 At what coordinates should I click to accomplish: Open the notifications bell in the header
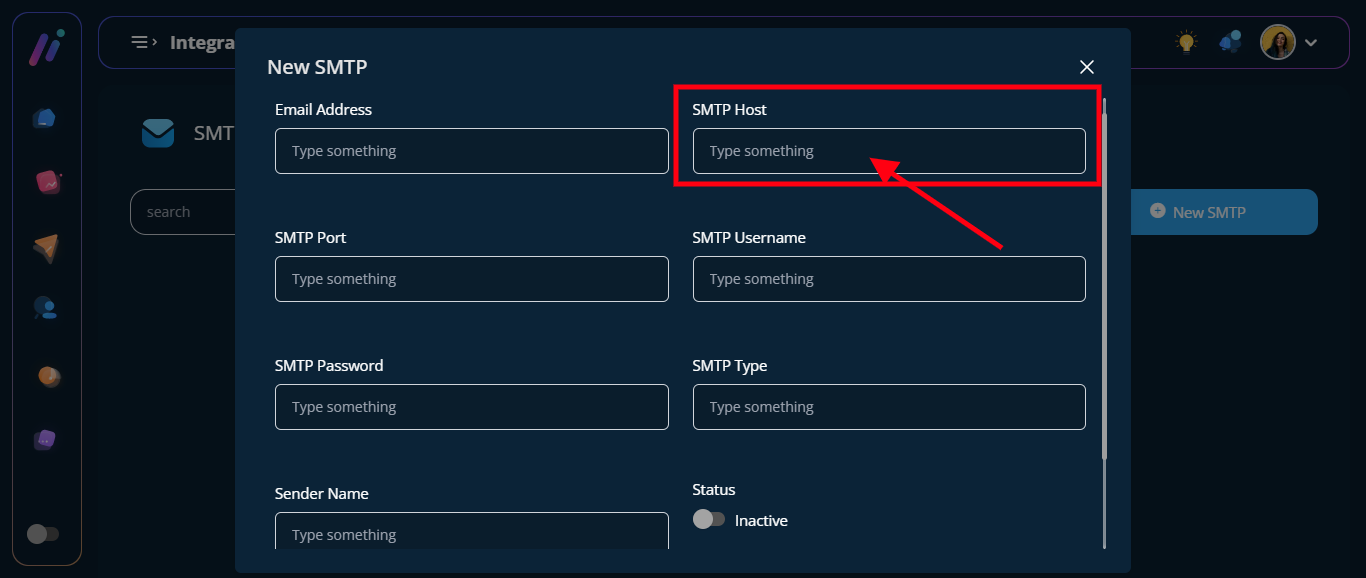(1230, 42)
